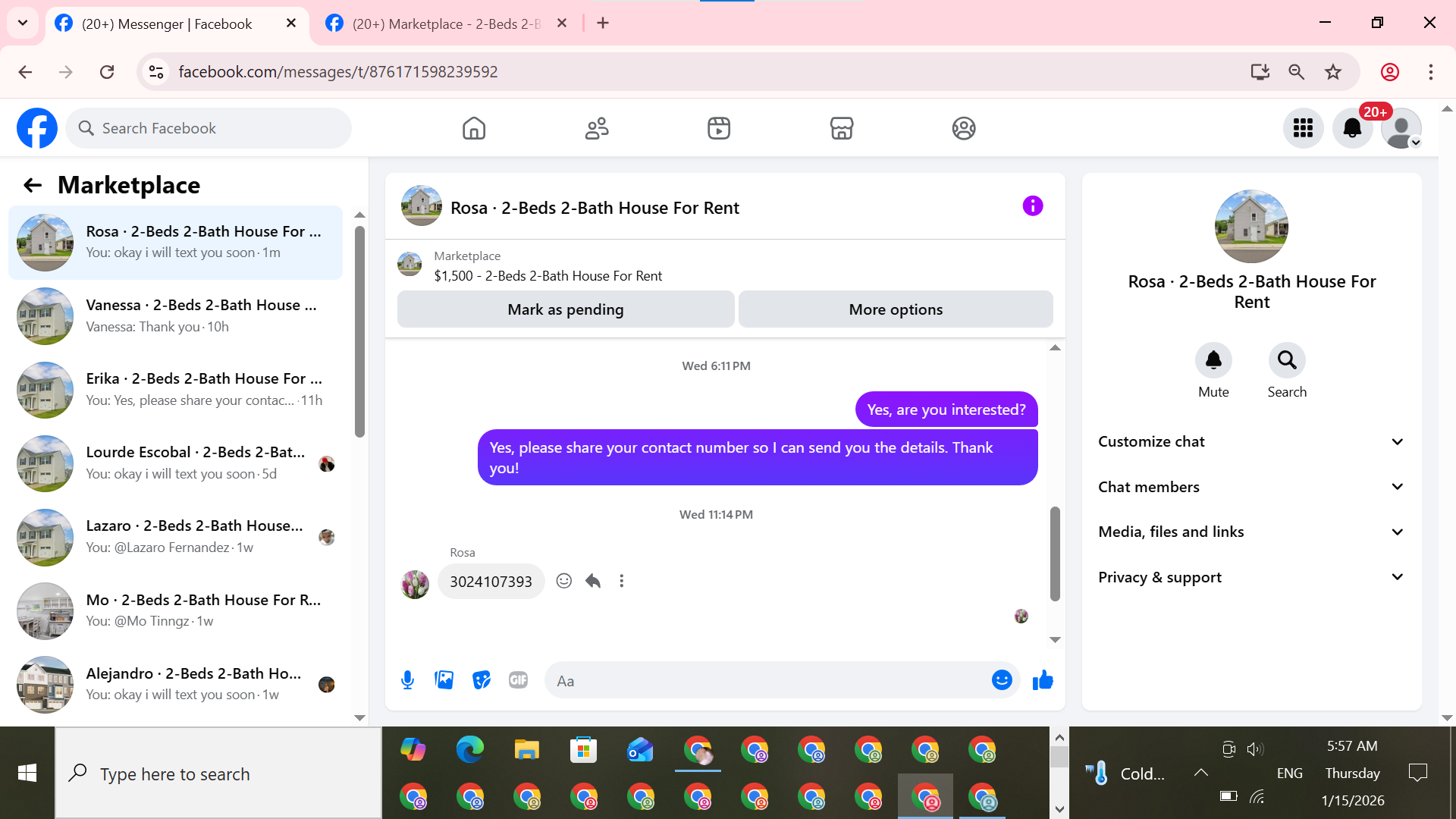Viewport: 1456px width, 819px height.
Task: Mute this conversation with bell icon
Action: click(1213, 360)
